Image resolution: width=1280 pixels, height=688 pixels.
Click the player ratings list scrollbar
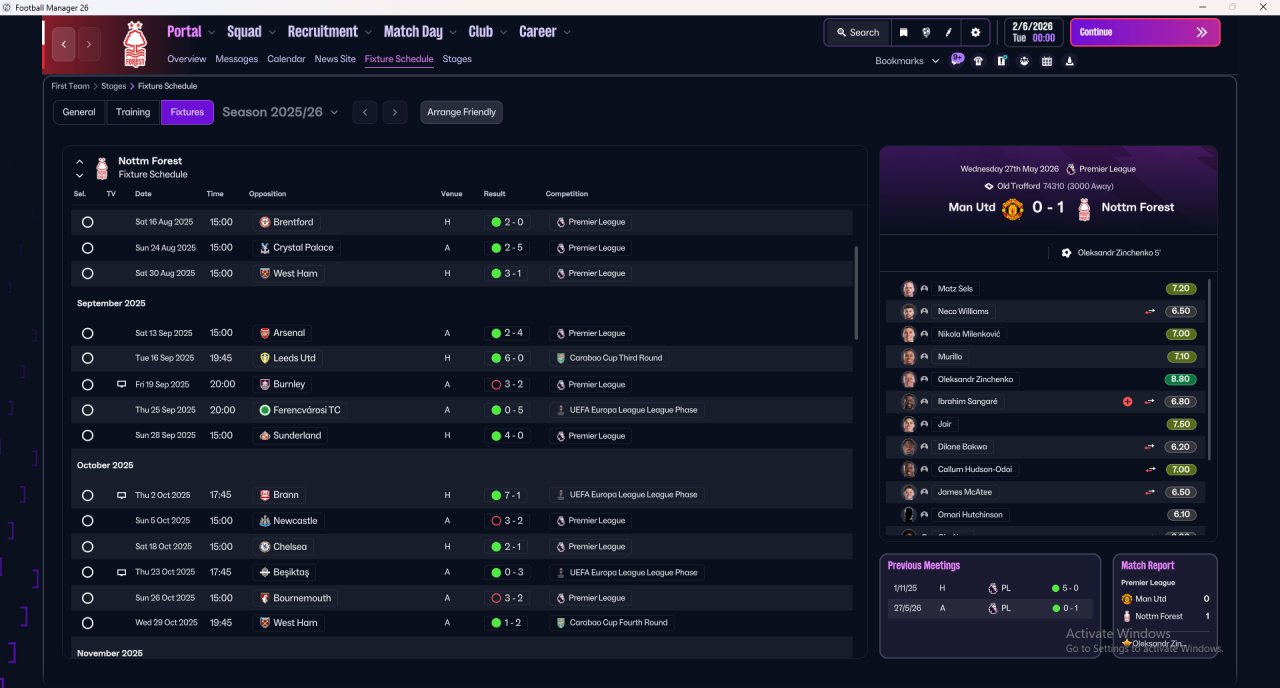[1209, 370]
